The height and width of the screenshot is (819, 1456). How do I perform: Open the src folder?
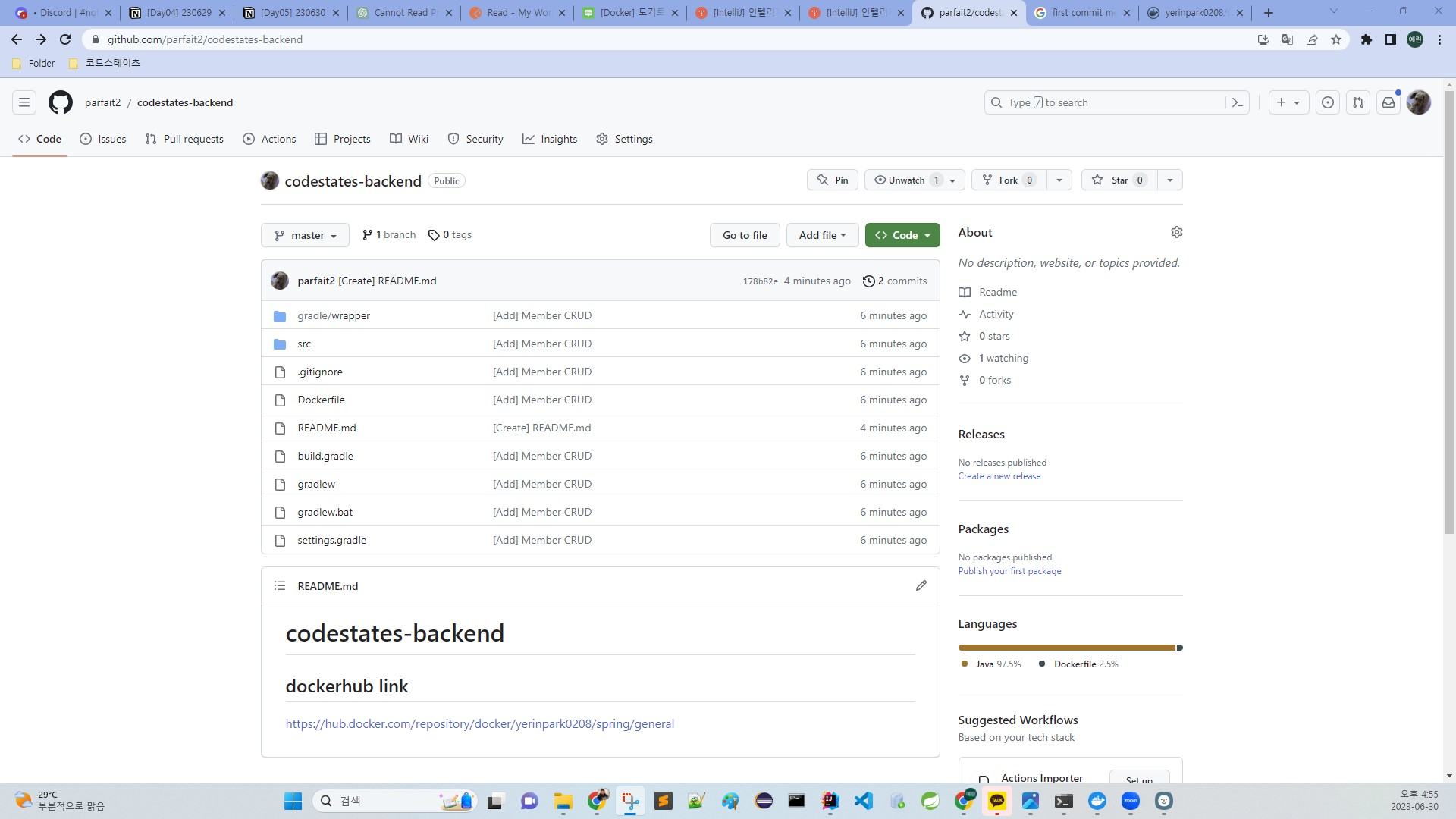click(x=304, y=344)
